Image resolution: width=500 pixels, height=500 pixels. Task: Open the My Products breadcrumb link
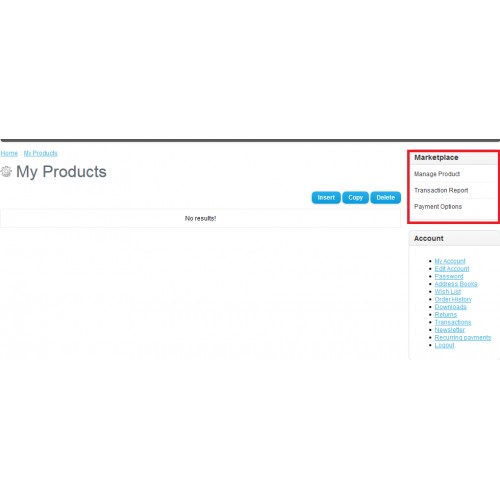(x=40, y=153)
